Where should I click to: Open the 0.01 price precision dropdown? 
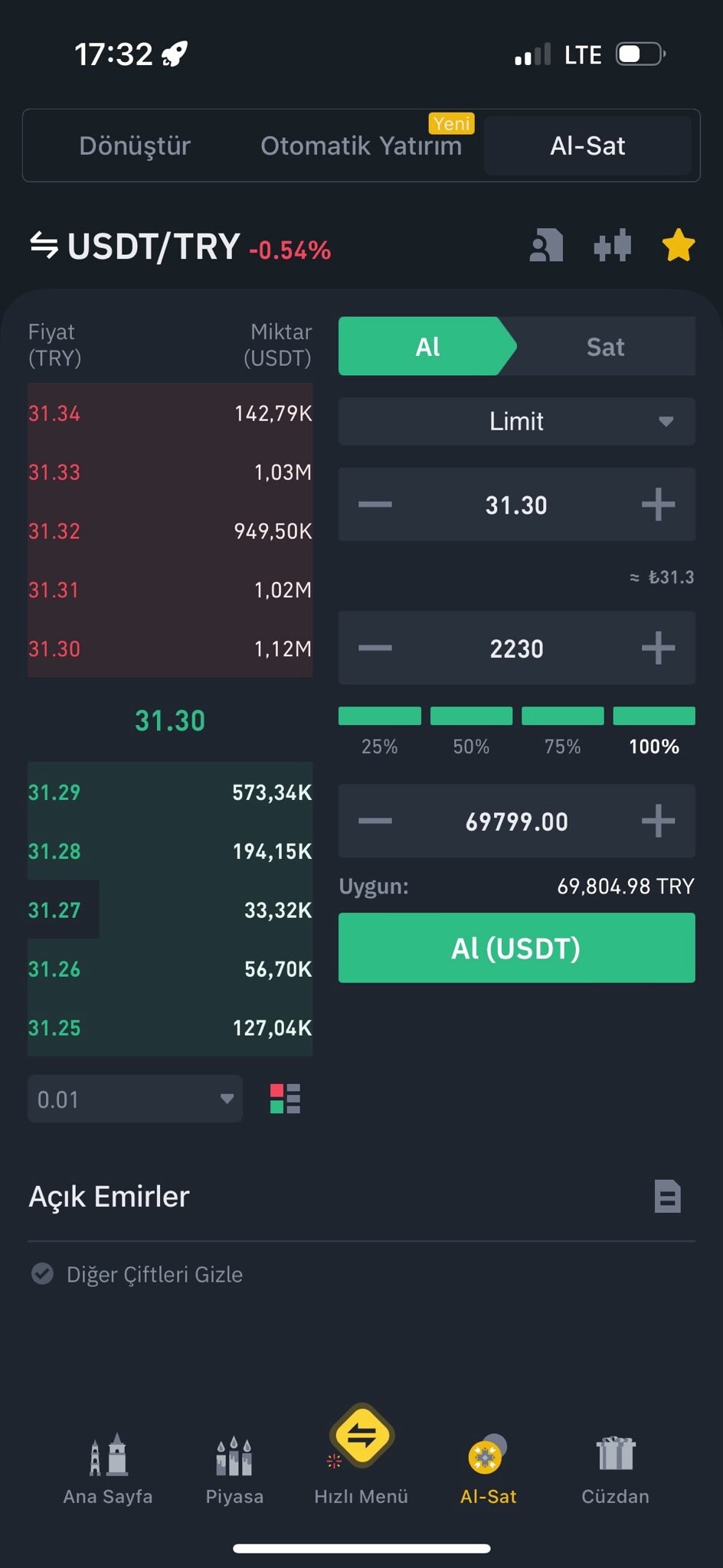pyautogui.click(x=135, y=1099)
